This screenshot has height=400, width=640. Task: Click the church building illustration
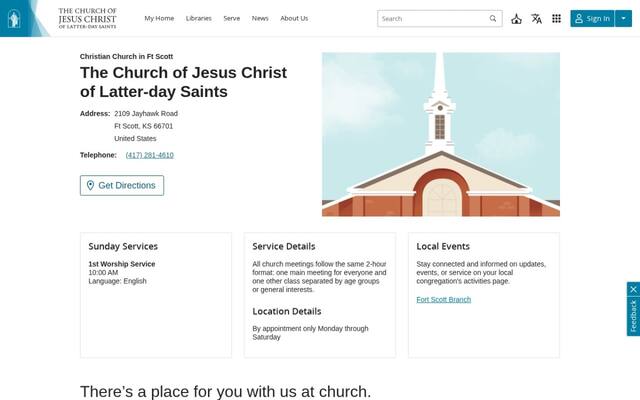tap(441, 134)
